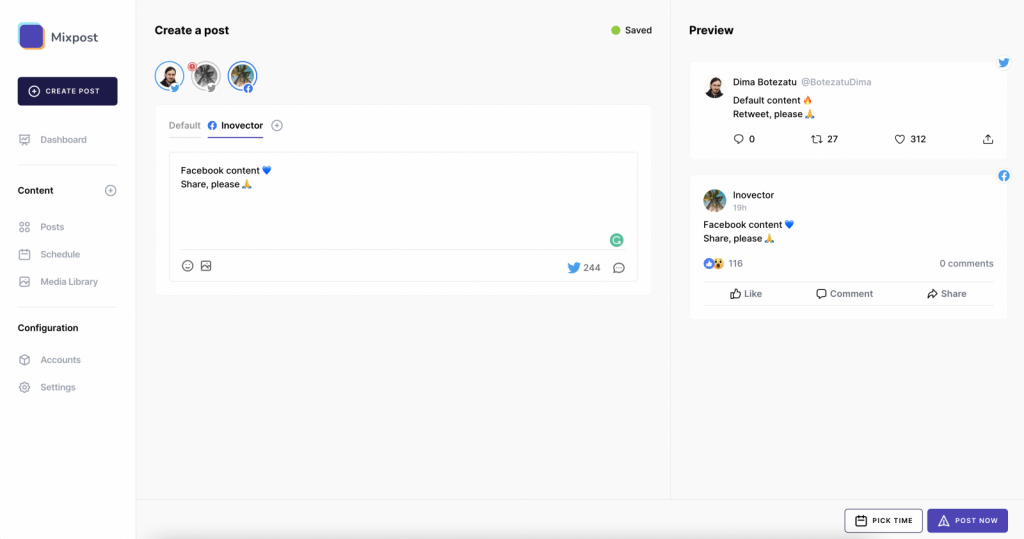Click into the post content text area
The width and height of the screenshot is (1024, 539).
[403, 201]
